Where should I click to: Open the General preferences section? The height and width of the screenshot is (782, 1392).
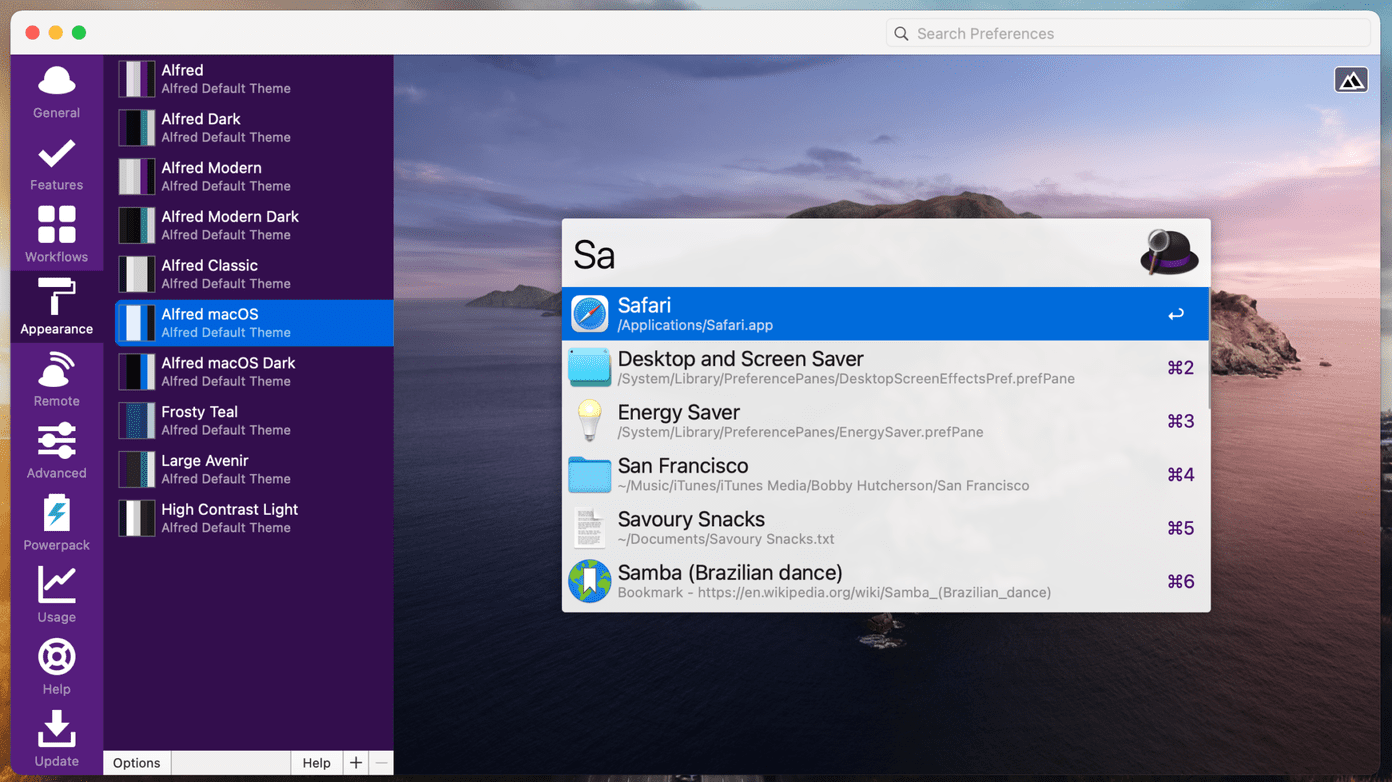tap(56, 91)
